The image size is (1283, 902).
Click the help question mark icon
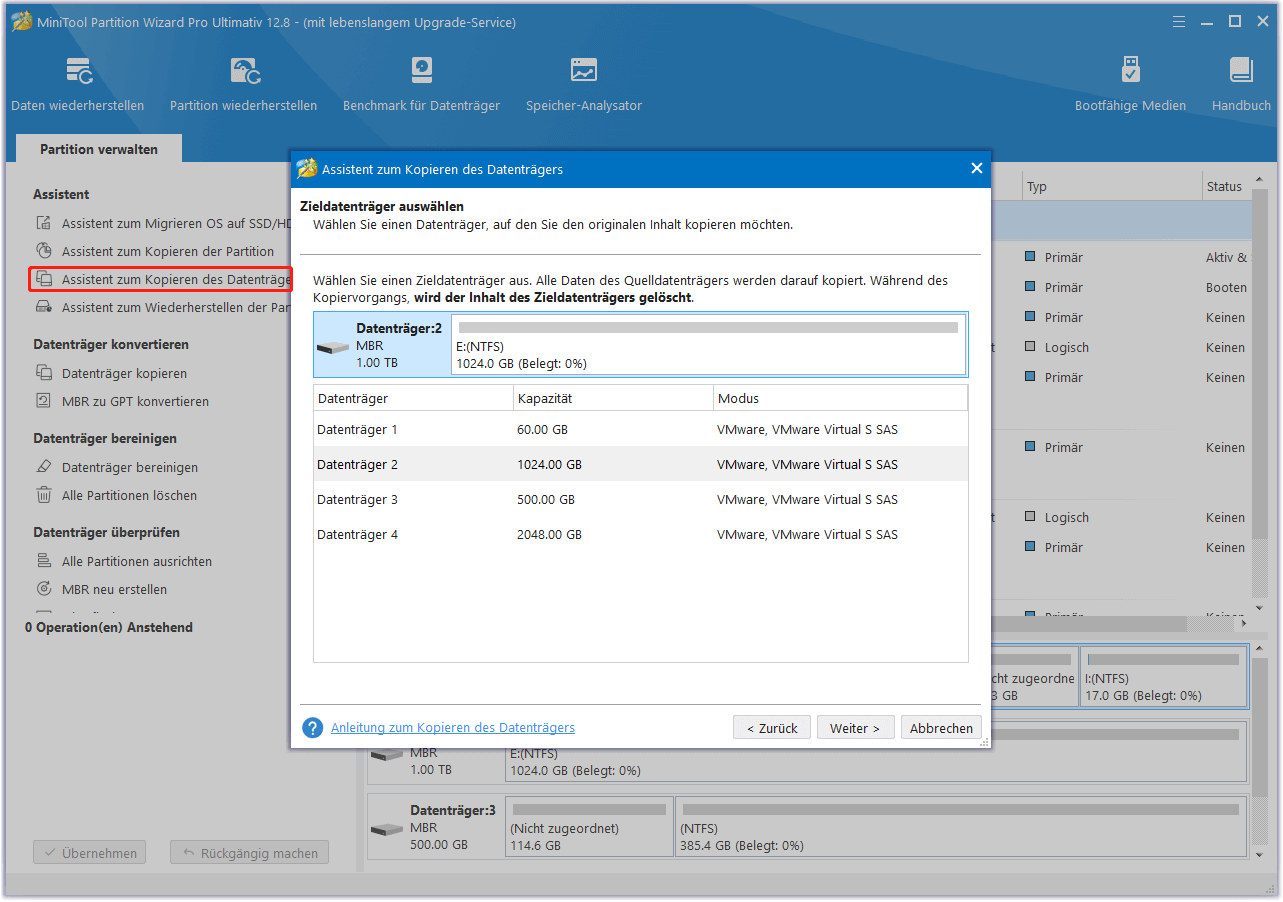[x=313, y=728]
